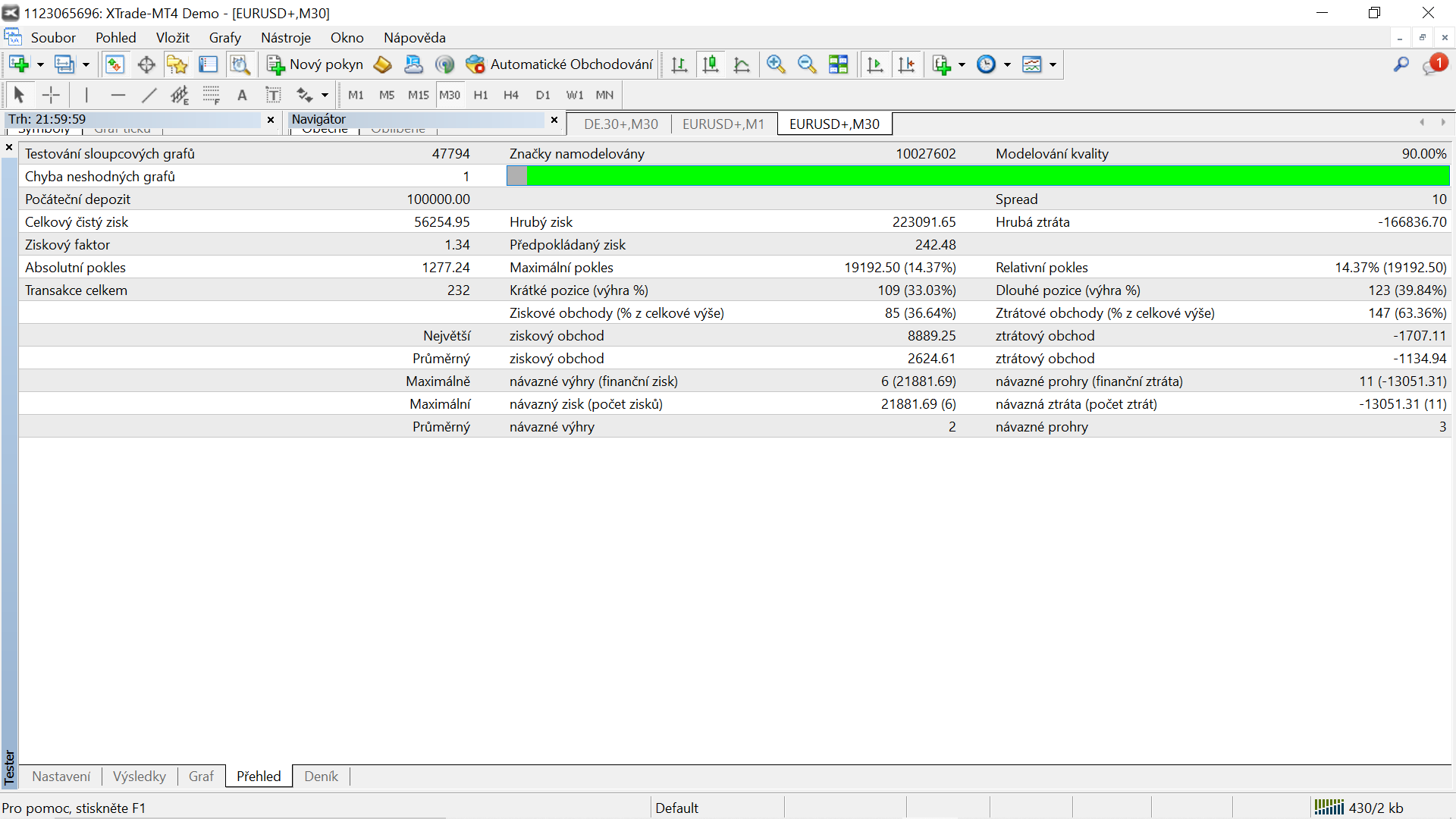Screen dimensions: 1456x819
Task: Click the green modeling quality progress bar
Action: [978, 176]
